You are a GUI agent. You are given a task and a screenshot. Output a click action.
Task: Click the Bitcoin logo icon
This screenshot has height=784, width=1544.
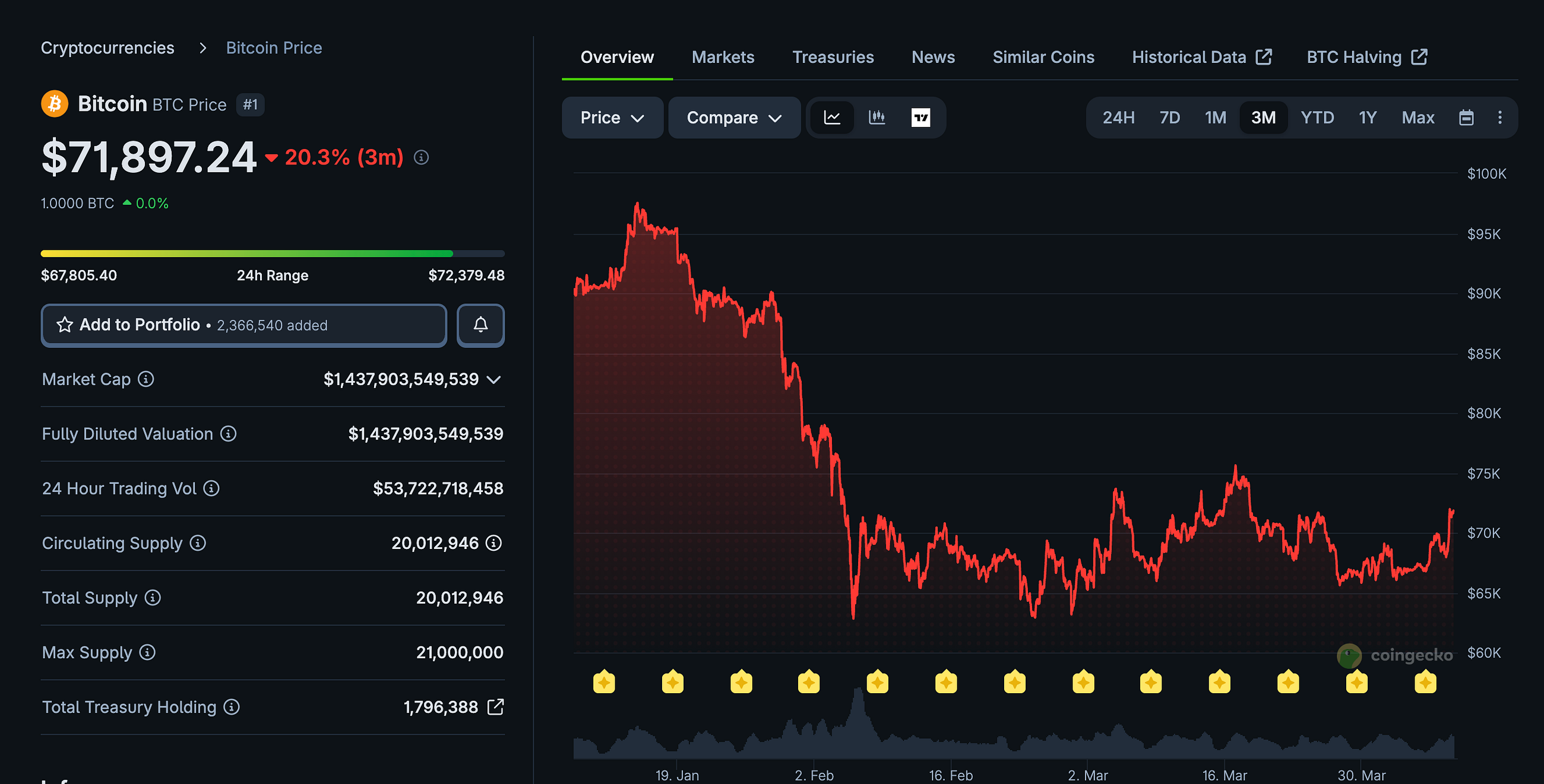[55, 104]
